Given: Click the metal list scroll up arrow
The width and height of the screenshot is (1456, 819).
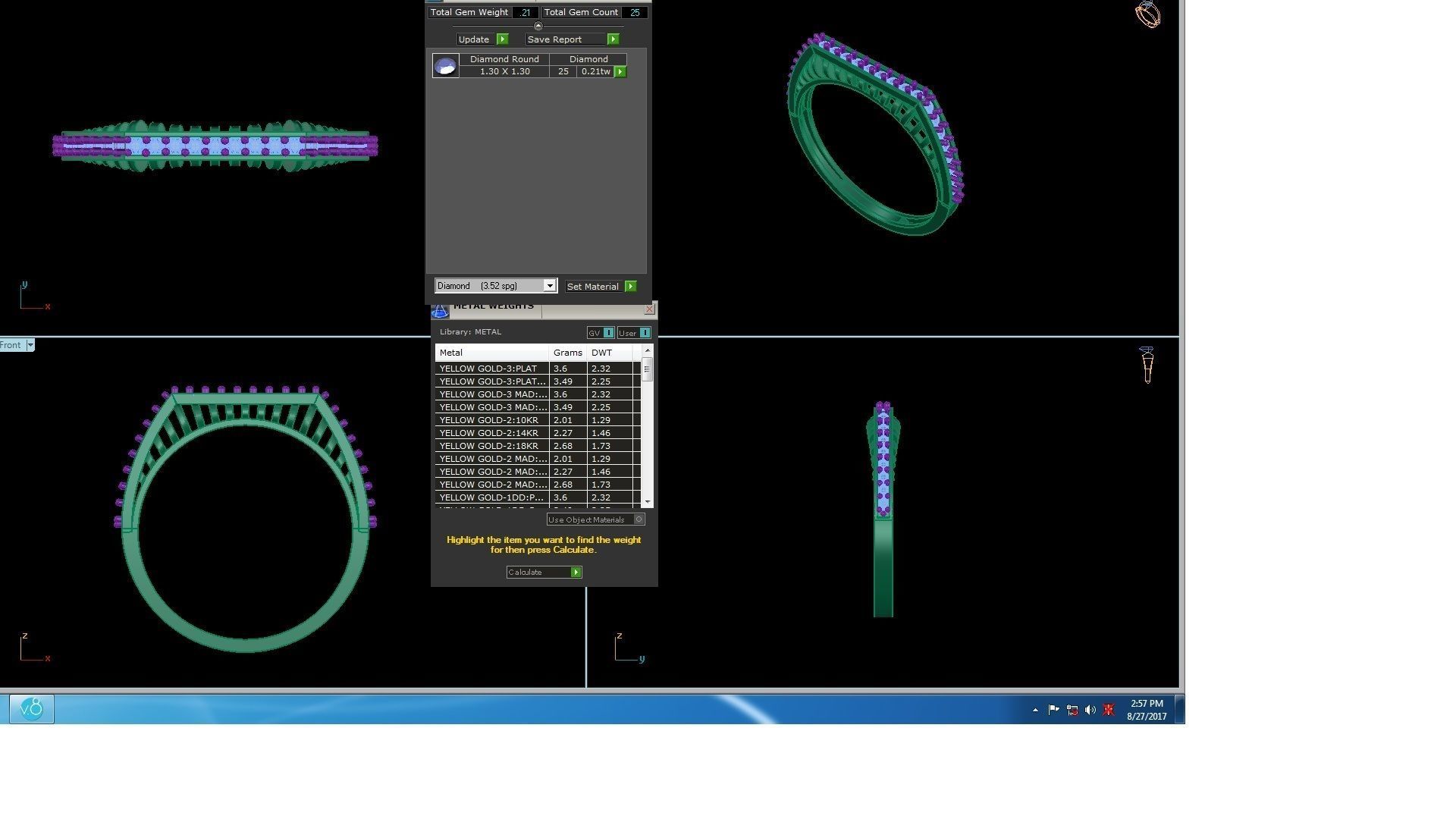Looking at the screenshot, I should point(647,350).
